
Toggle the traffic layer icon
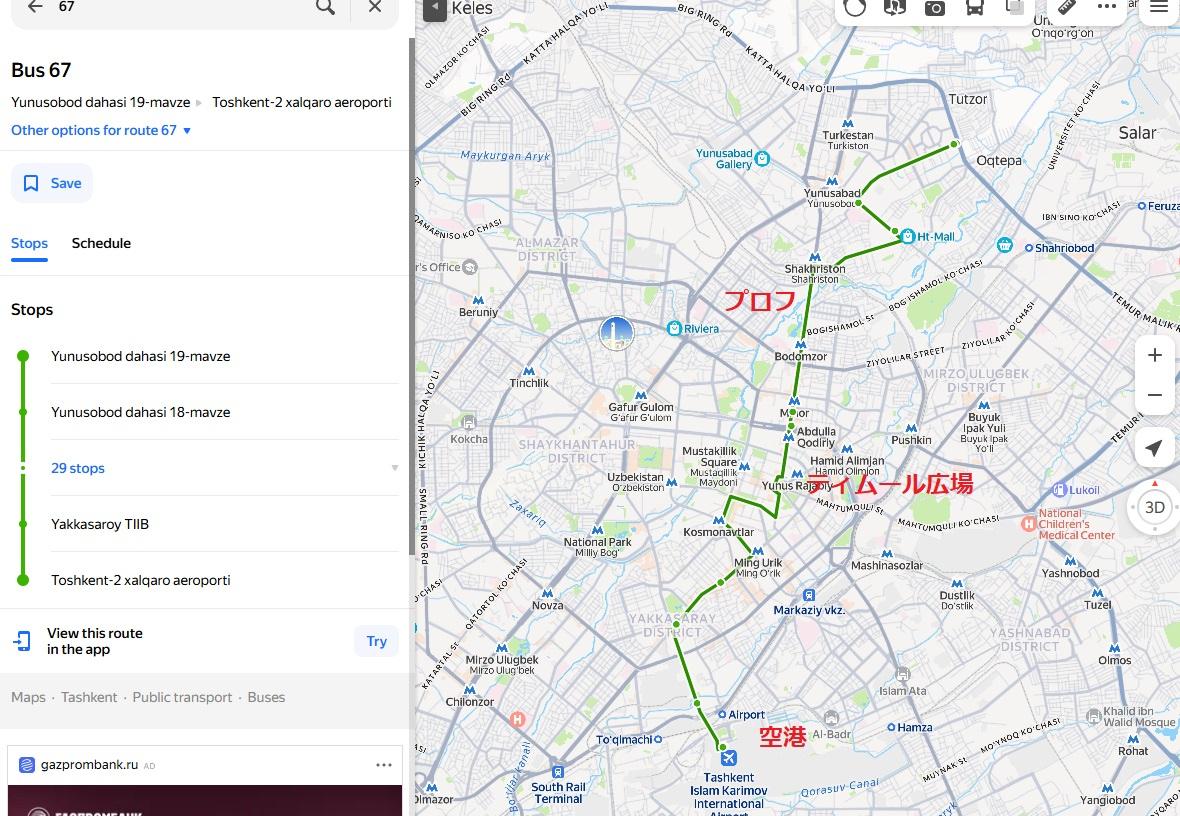(x=854, y=8)
